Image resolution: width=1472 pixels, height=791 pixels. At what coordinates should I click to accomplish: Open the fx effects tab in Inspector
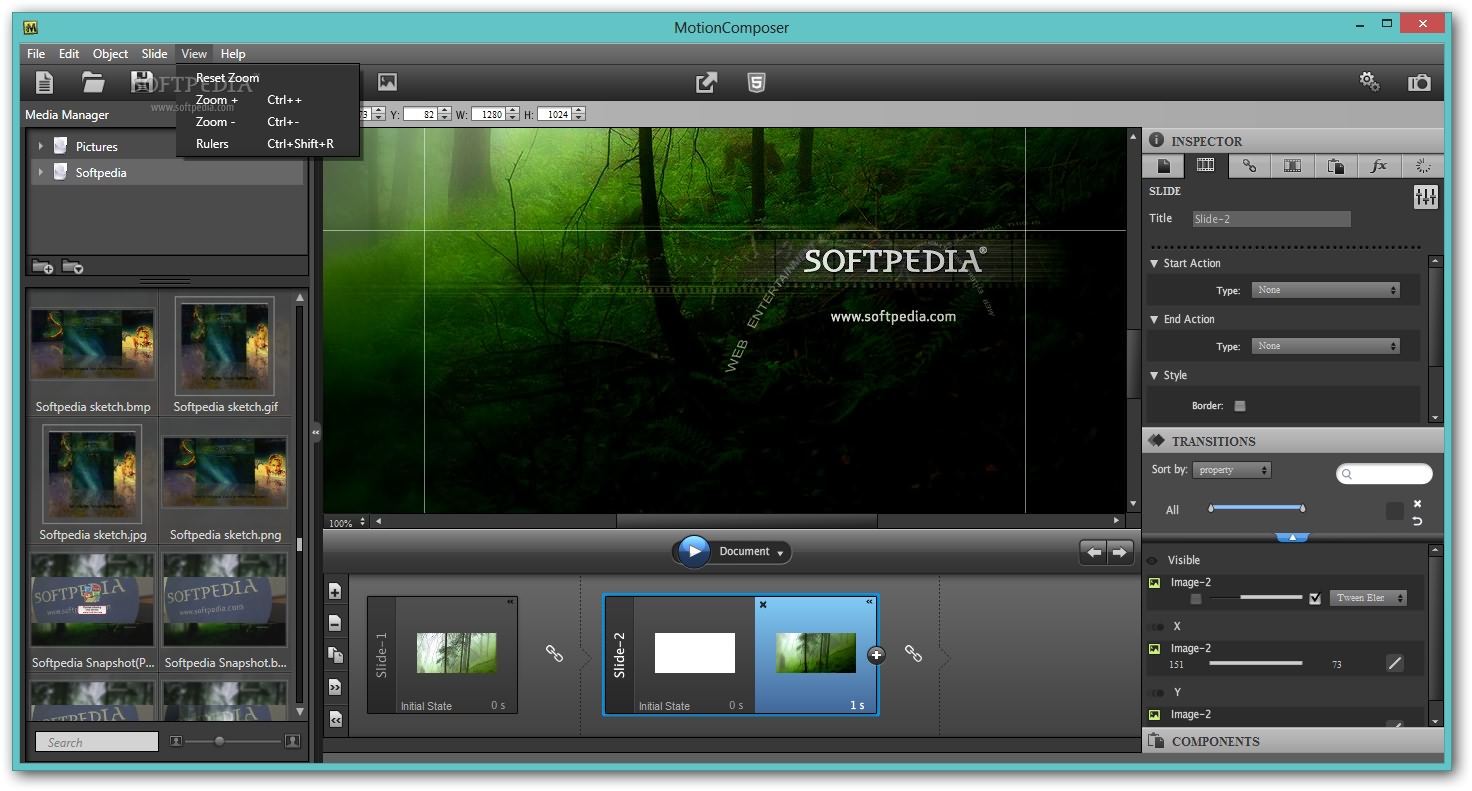(x=1379, y=166)
